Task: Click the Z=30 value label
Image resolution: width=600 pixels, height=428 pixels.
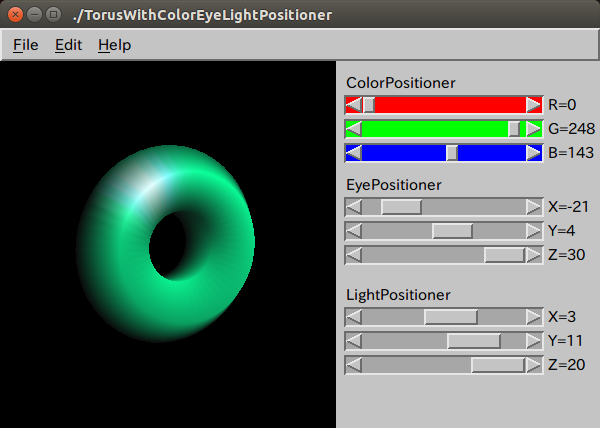Action: 567,255
